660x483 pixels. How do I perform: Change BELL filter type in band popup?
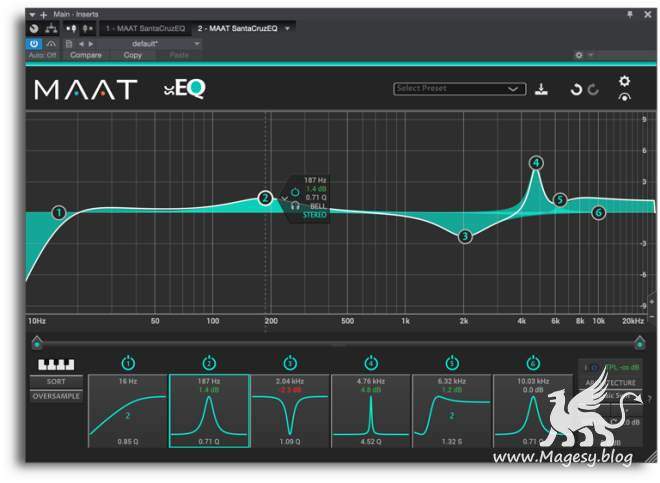pos(318,206)
